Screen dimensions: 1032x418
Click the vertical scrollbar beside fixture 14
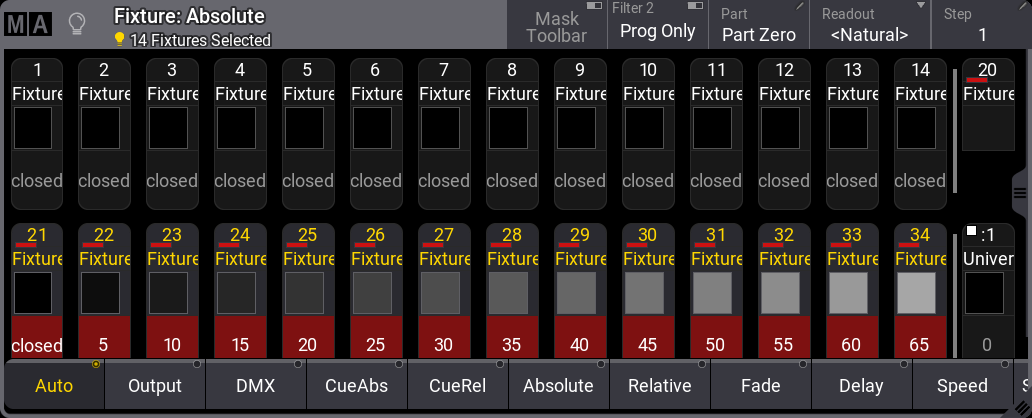(955, 125)
